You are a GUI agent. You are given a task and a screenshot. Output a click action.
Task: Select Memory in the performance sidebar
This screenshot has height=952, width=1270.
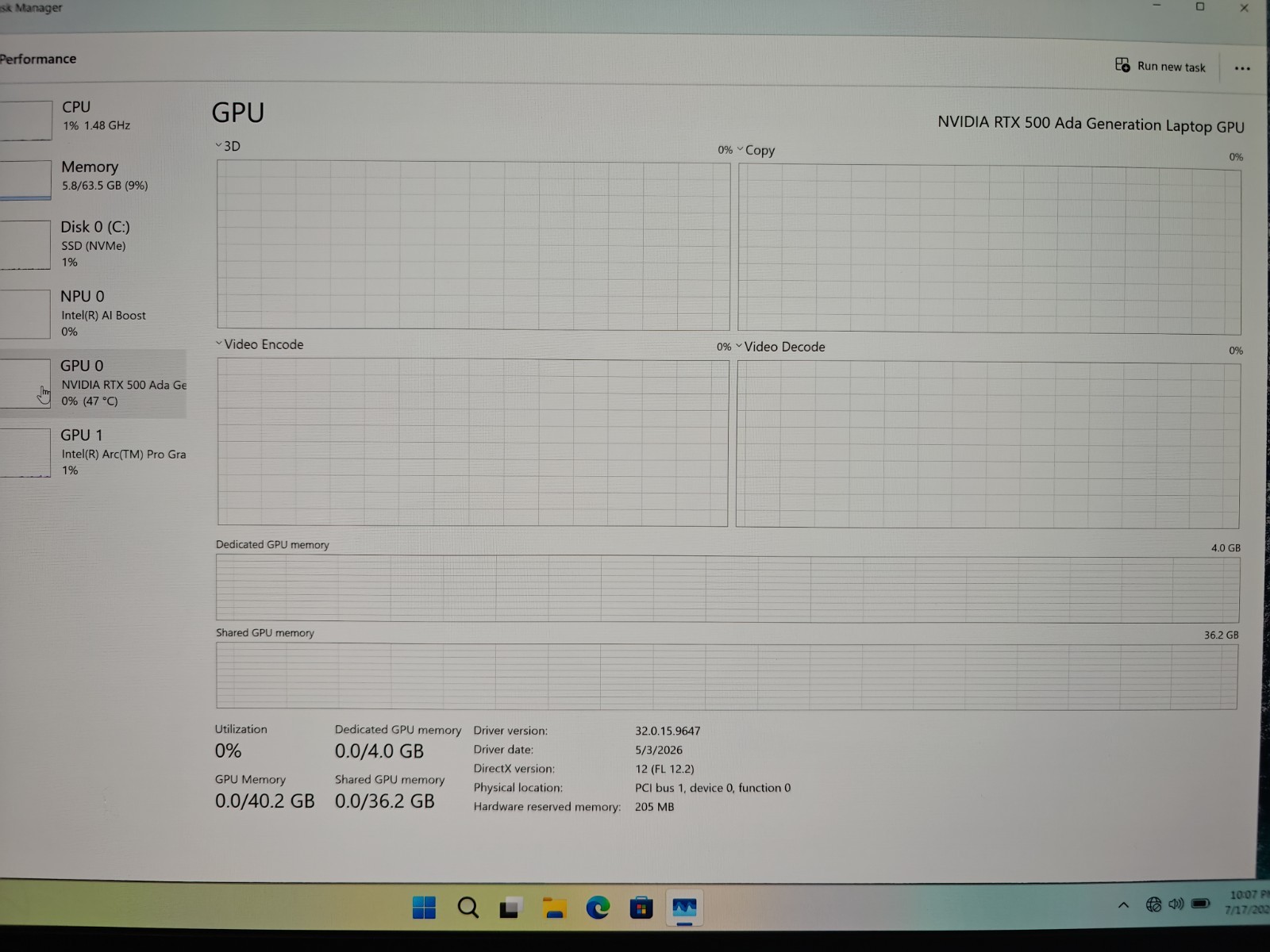[92, 178]
